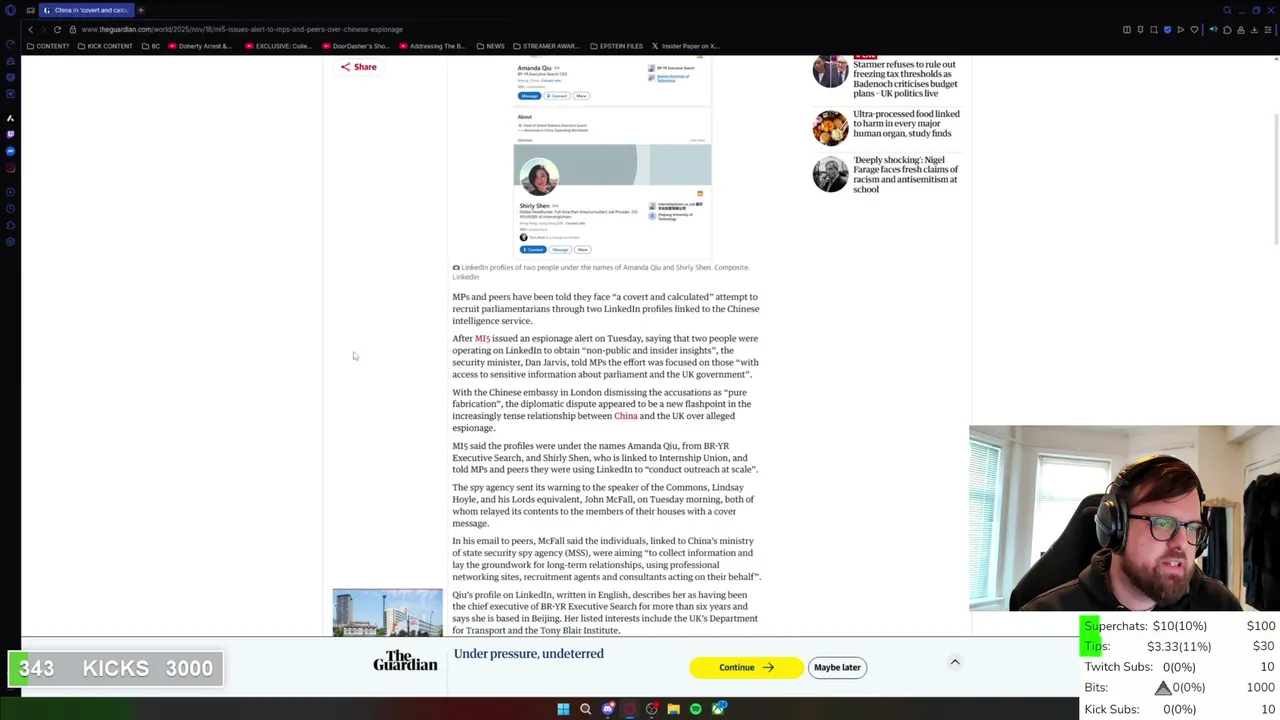
Task: Open the 'EXCLUSIVE: Colle...' bookmark
Action: tap(277, 46)
